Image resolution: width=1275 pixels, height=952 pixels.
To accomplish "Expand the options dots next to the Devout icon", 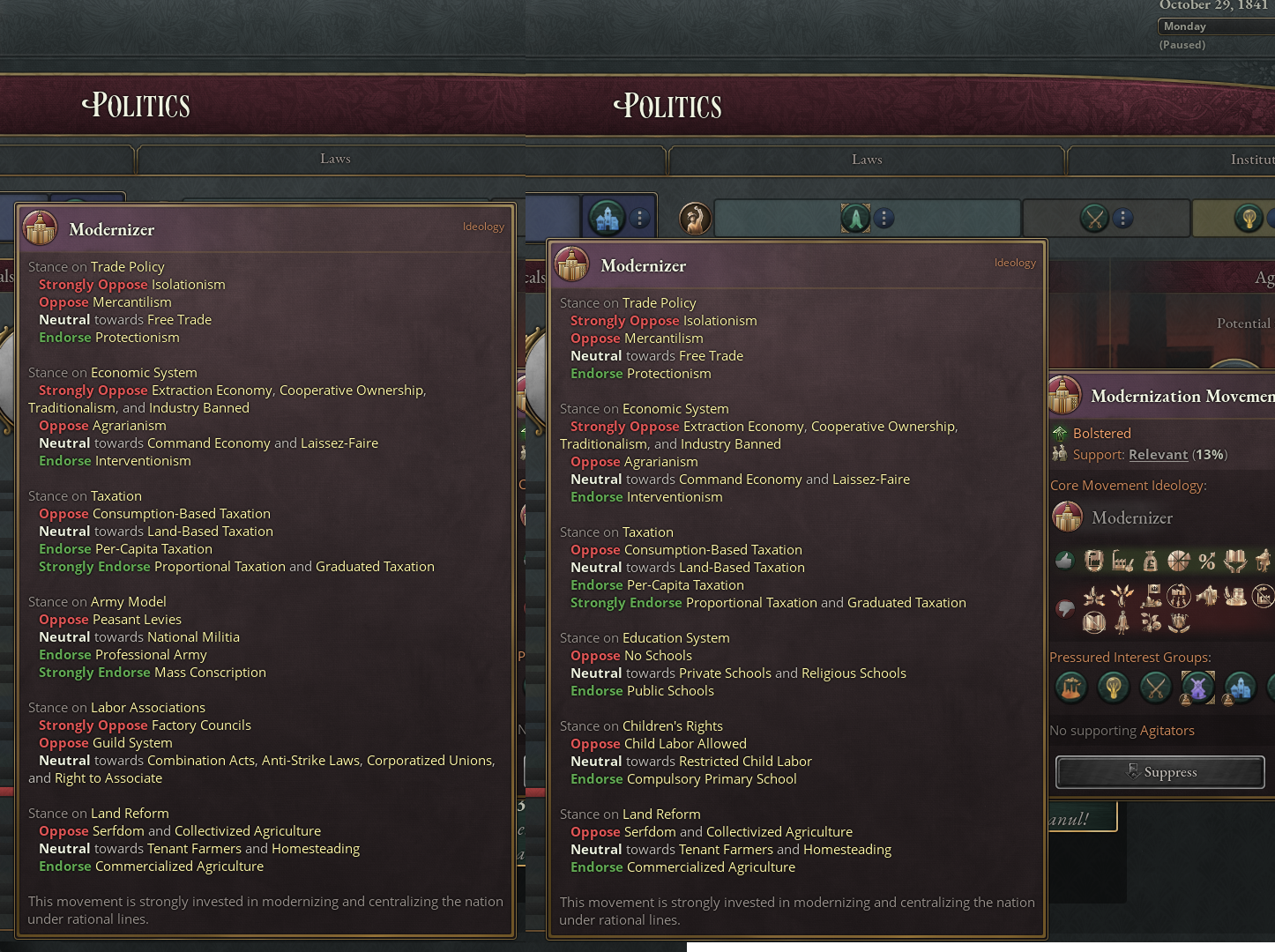I will click(x=884, y=218).
